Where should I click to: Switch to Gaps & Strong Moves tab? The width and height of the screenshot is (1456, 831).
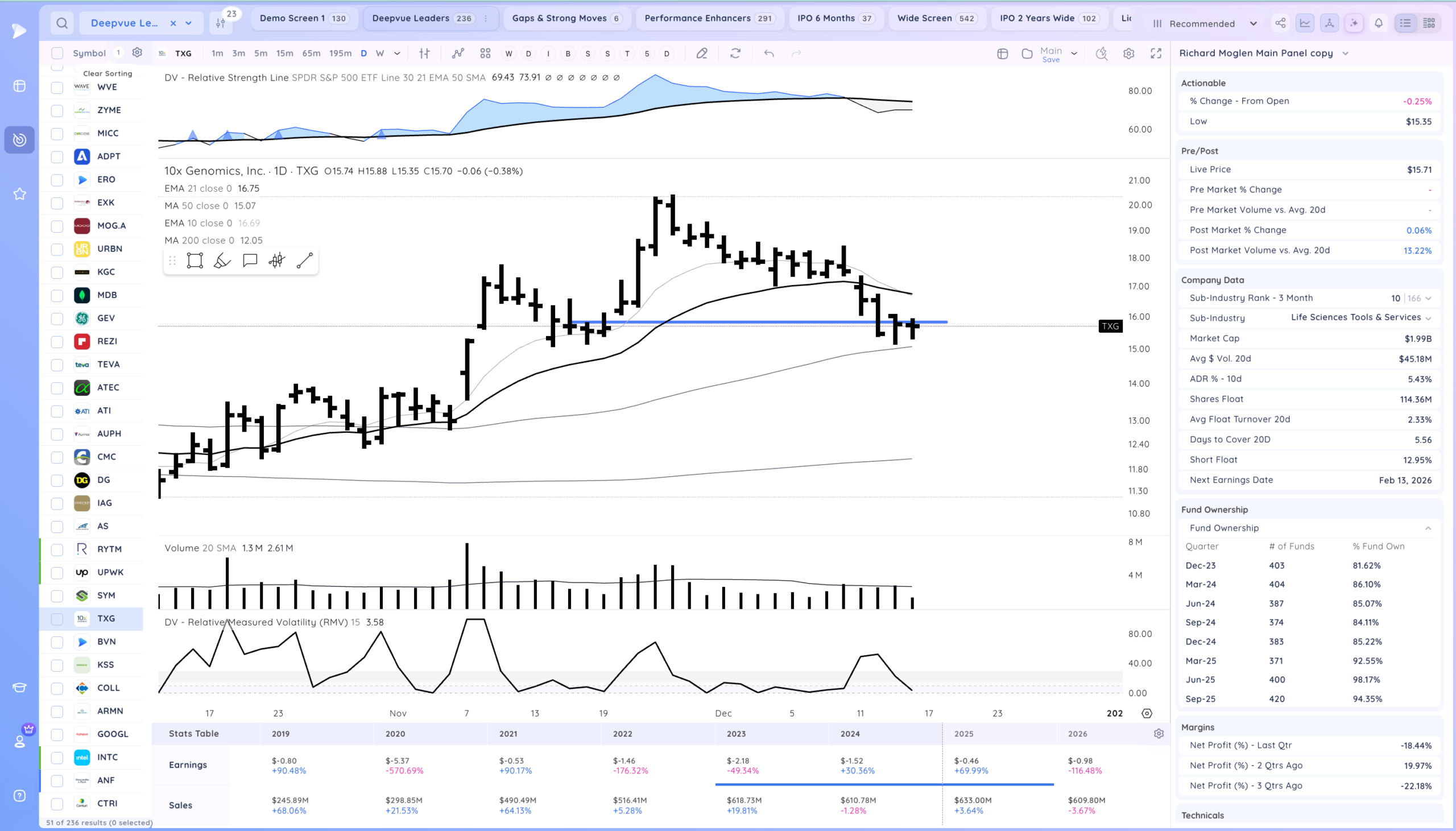(x=566, y=18)
